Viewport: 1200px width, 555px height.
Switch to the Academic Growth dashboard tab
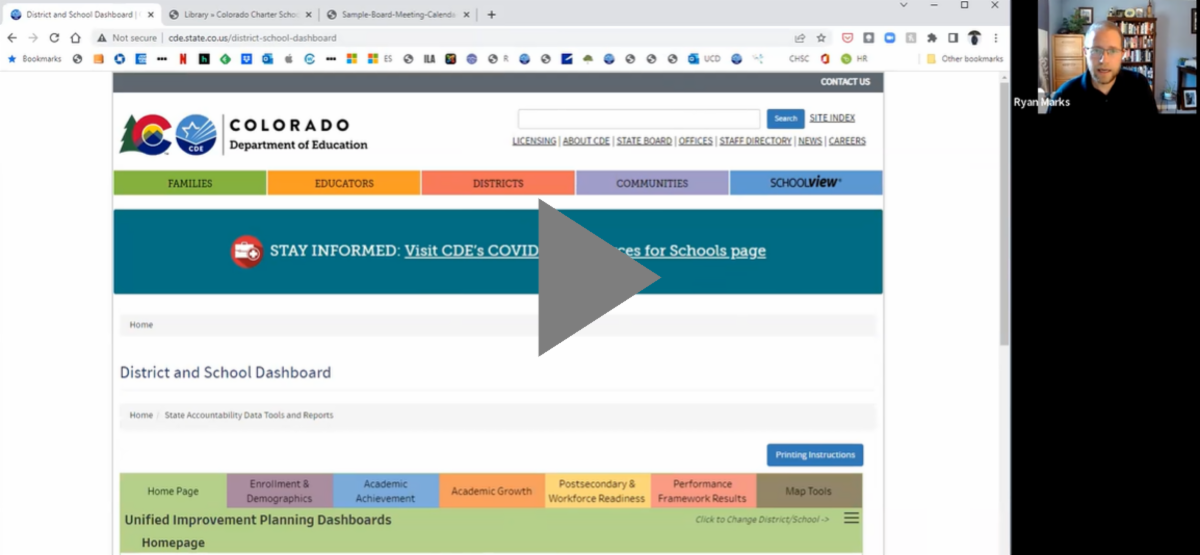(x=491, y=491)
